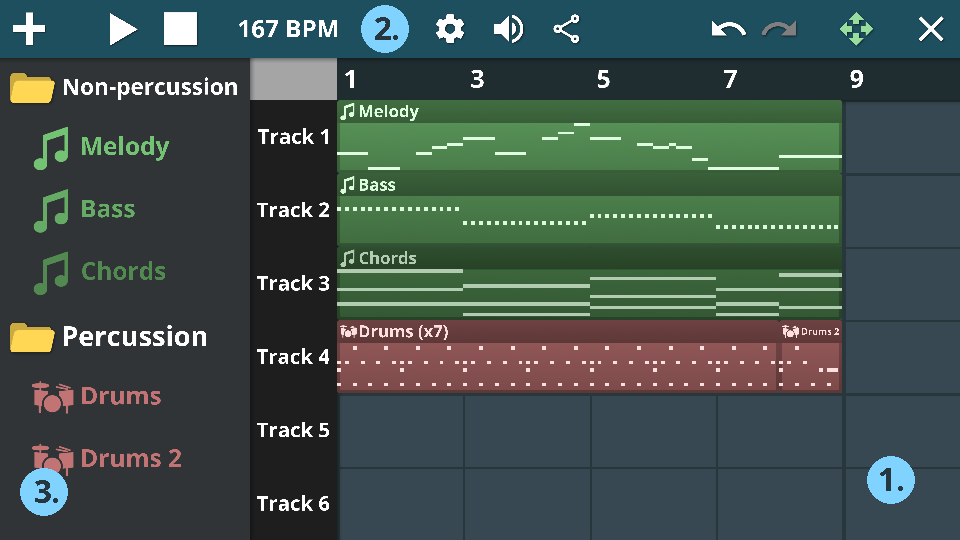Click the redo arrow icon
Viewport: 960px width, 540px height.
(779, 29)
